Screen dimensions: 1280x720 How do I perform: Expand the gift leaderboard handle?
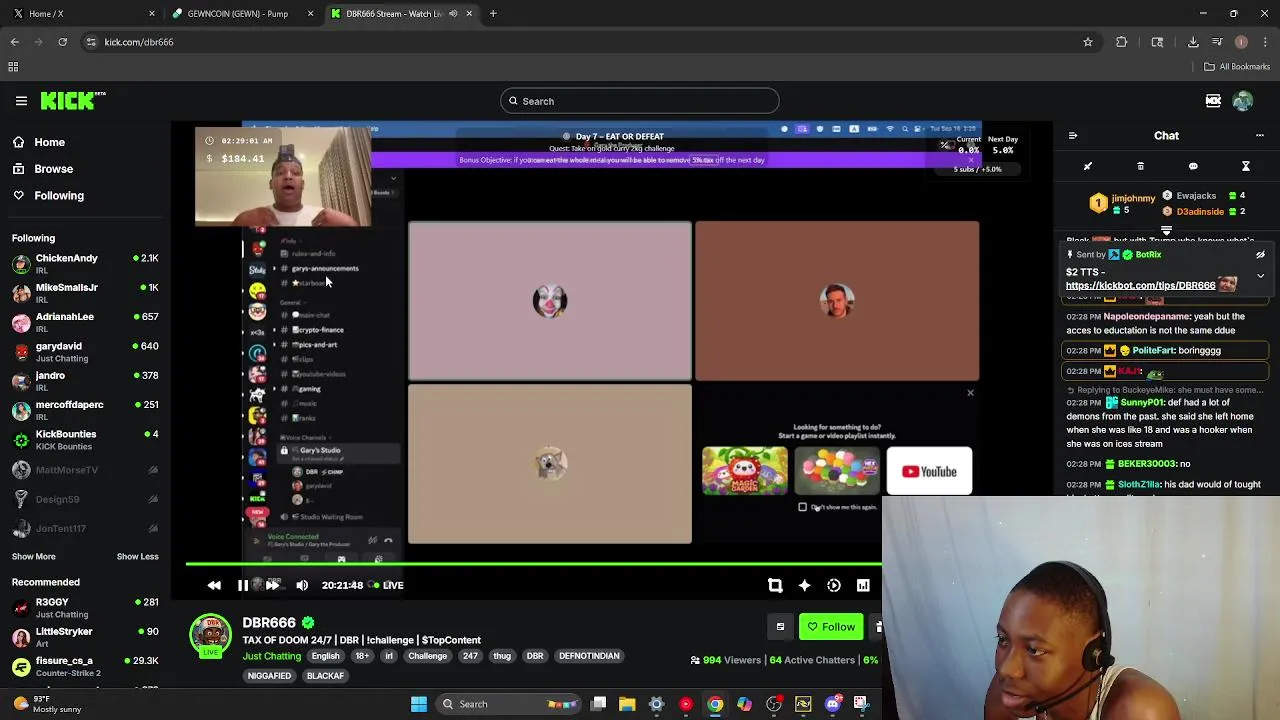pos(1166,230)
